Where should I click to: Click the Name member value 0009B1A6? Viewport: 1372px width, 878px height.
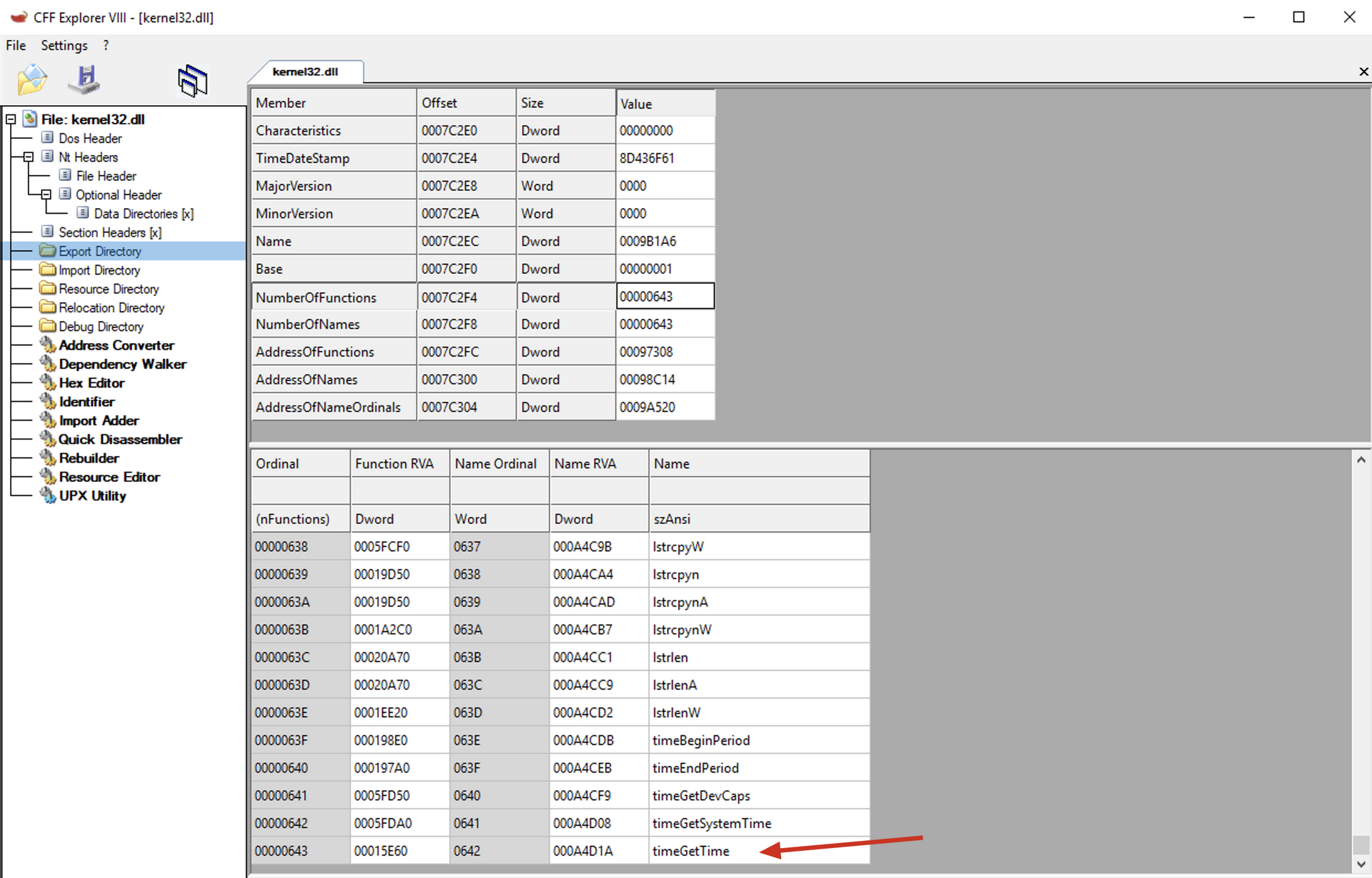point(665,241)
